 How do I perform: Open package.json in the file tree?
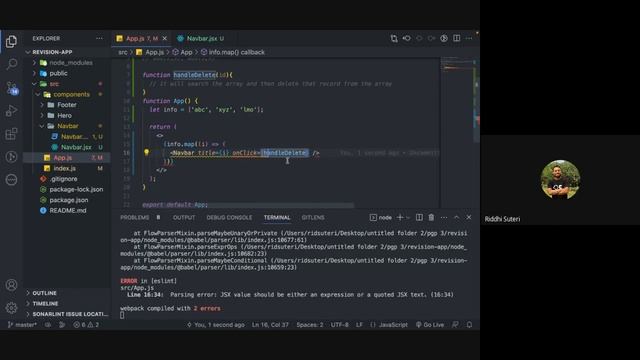(66, 200)
